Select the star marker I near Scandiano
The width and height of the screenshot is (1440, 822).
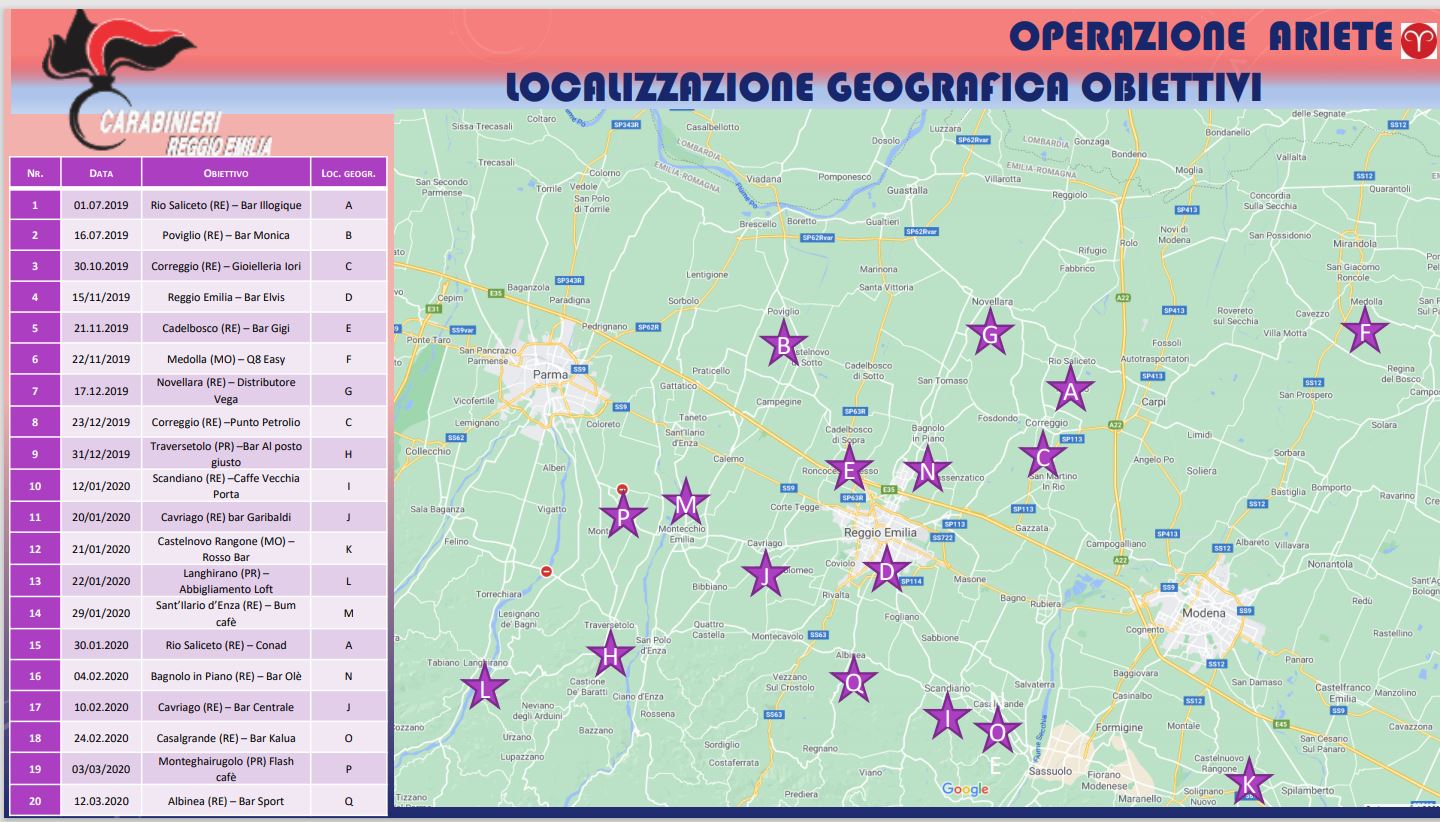point(945,715)
